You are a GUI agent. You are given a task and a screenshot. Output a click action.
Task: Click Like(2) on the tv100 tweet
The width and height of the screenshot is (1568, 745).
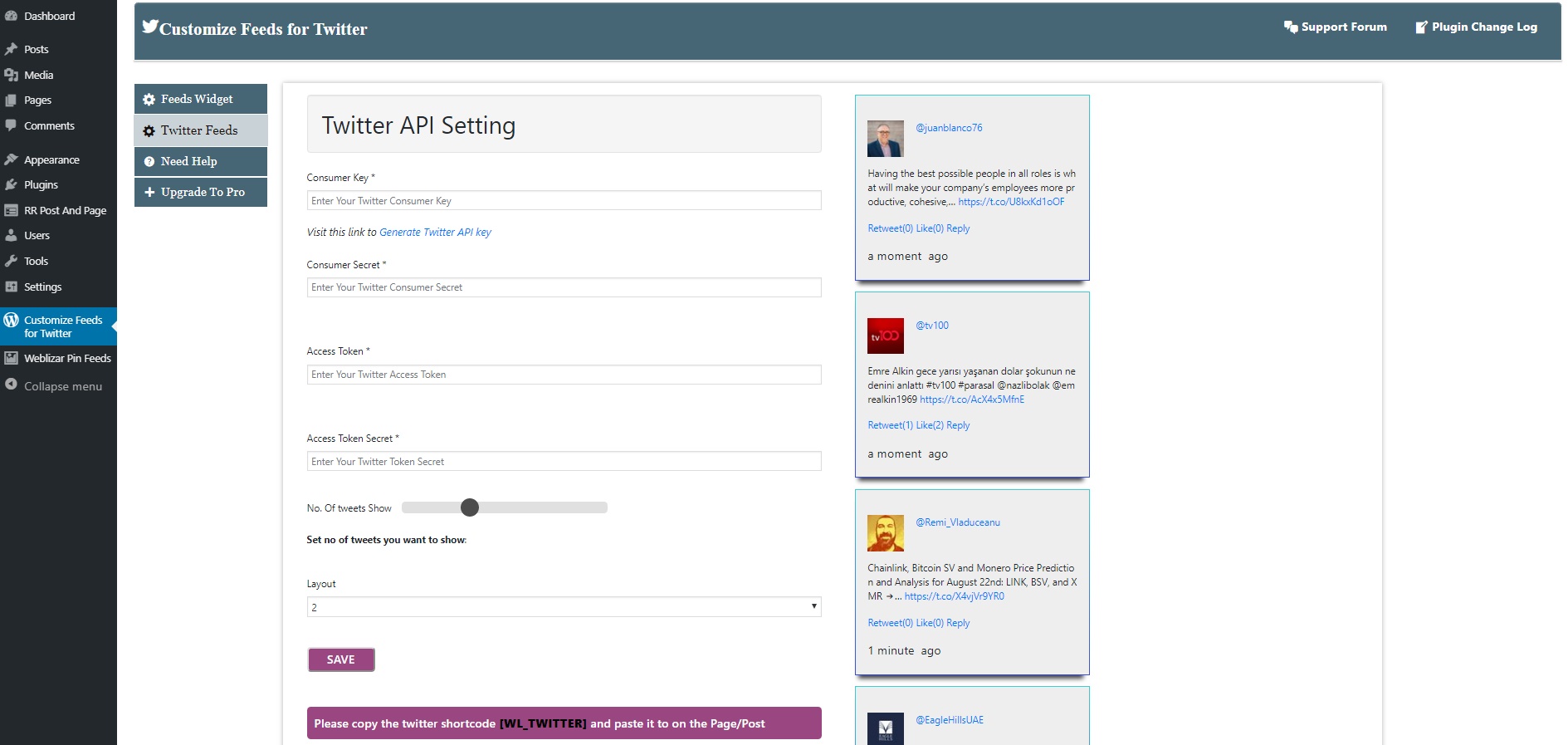click(930, 425)
